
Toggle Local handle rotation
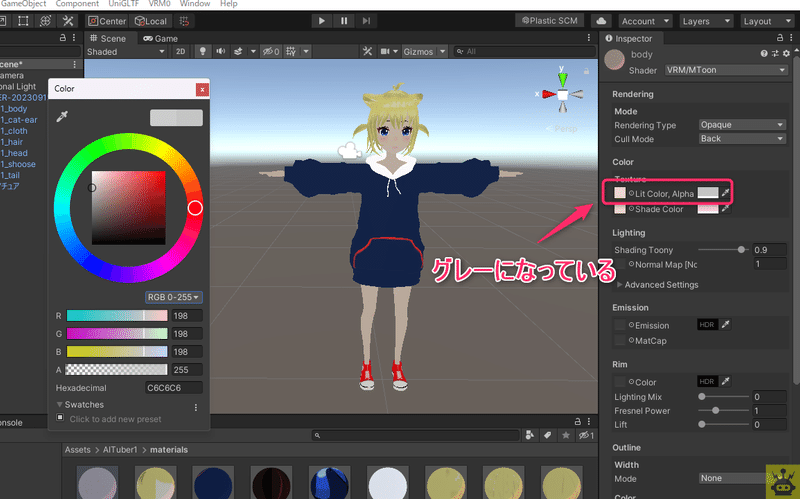[151, 21]
